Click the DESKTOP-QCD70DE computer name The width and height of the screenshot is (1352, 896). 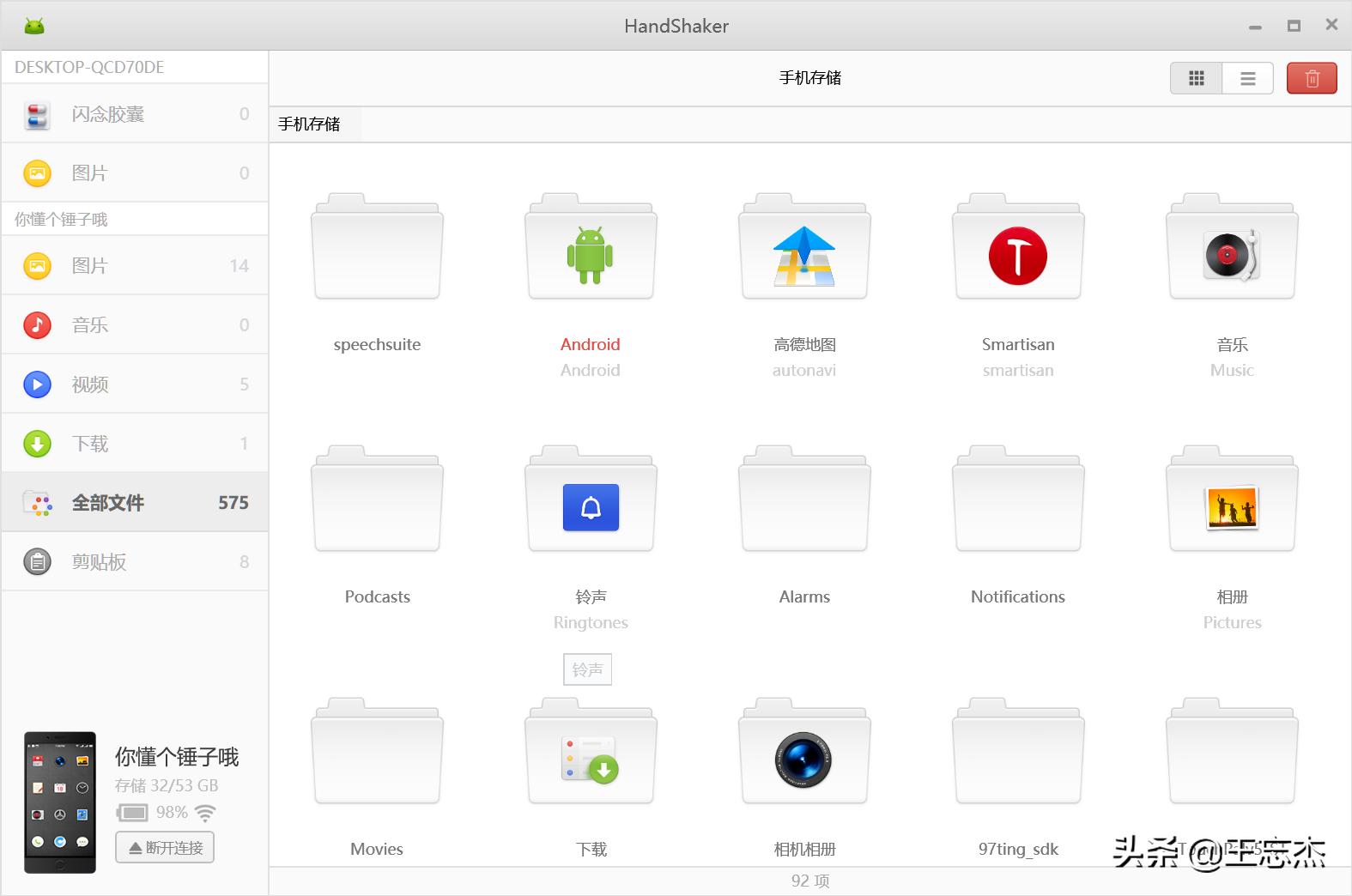point(89,67)
